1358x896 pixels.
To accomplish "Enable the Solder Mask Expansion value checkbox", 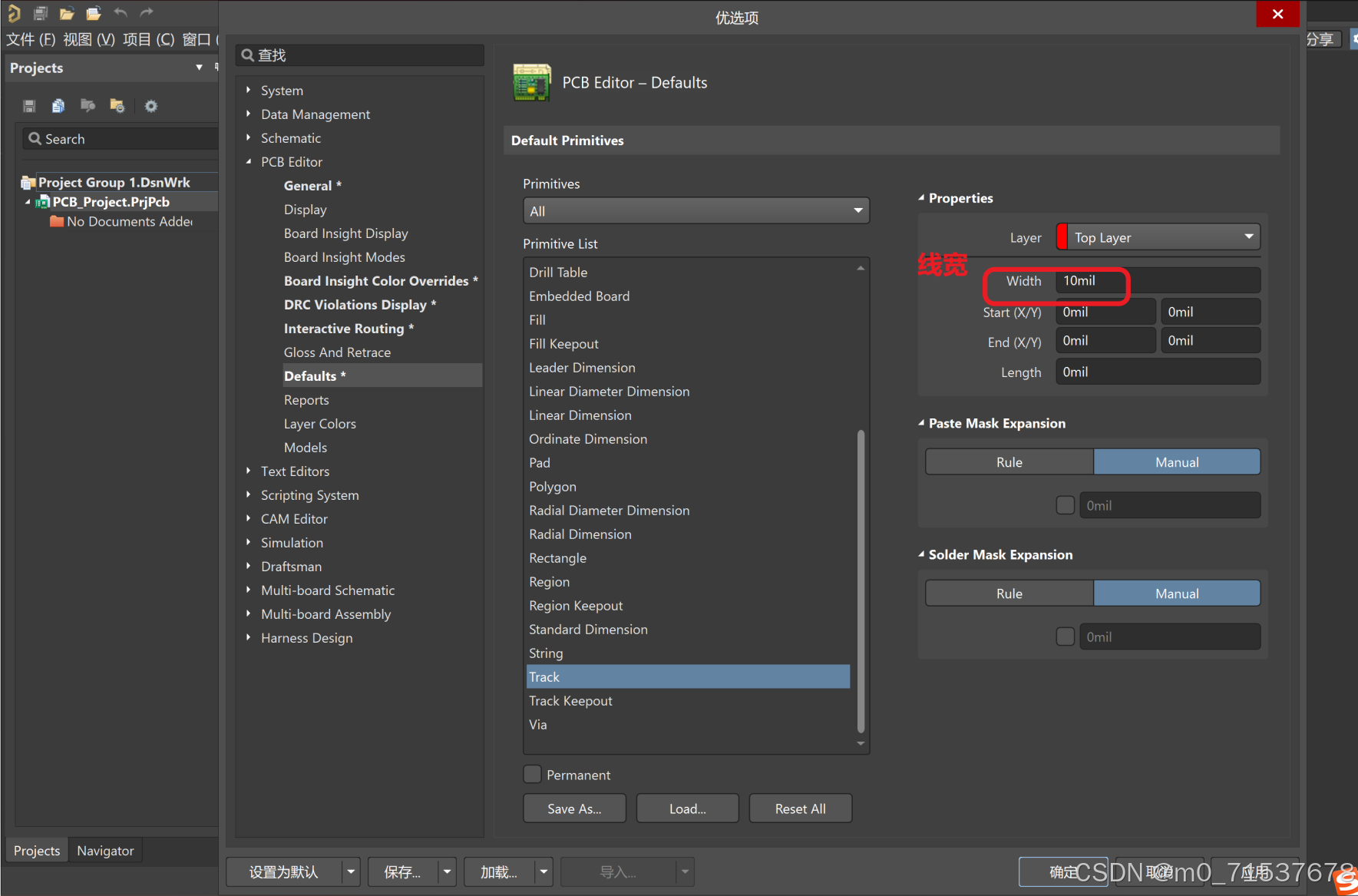I will [x=1066, y=636].
